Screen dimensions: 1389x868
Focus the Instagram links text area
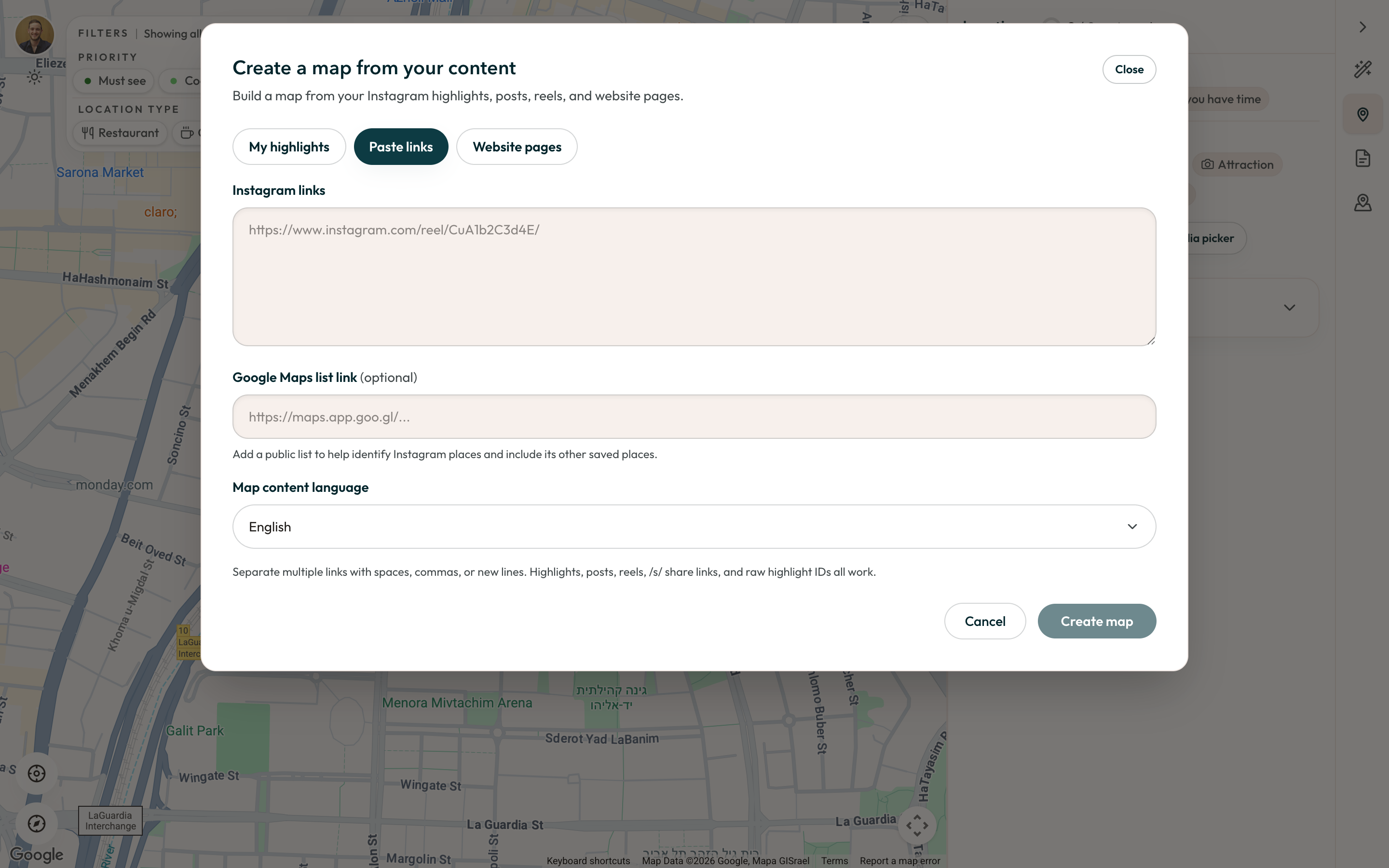[x=694, y=277]
